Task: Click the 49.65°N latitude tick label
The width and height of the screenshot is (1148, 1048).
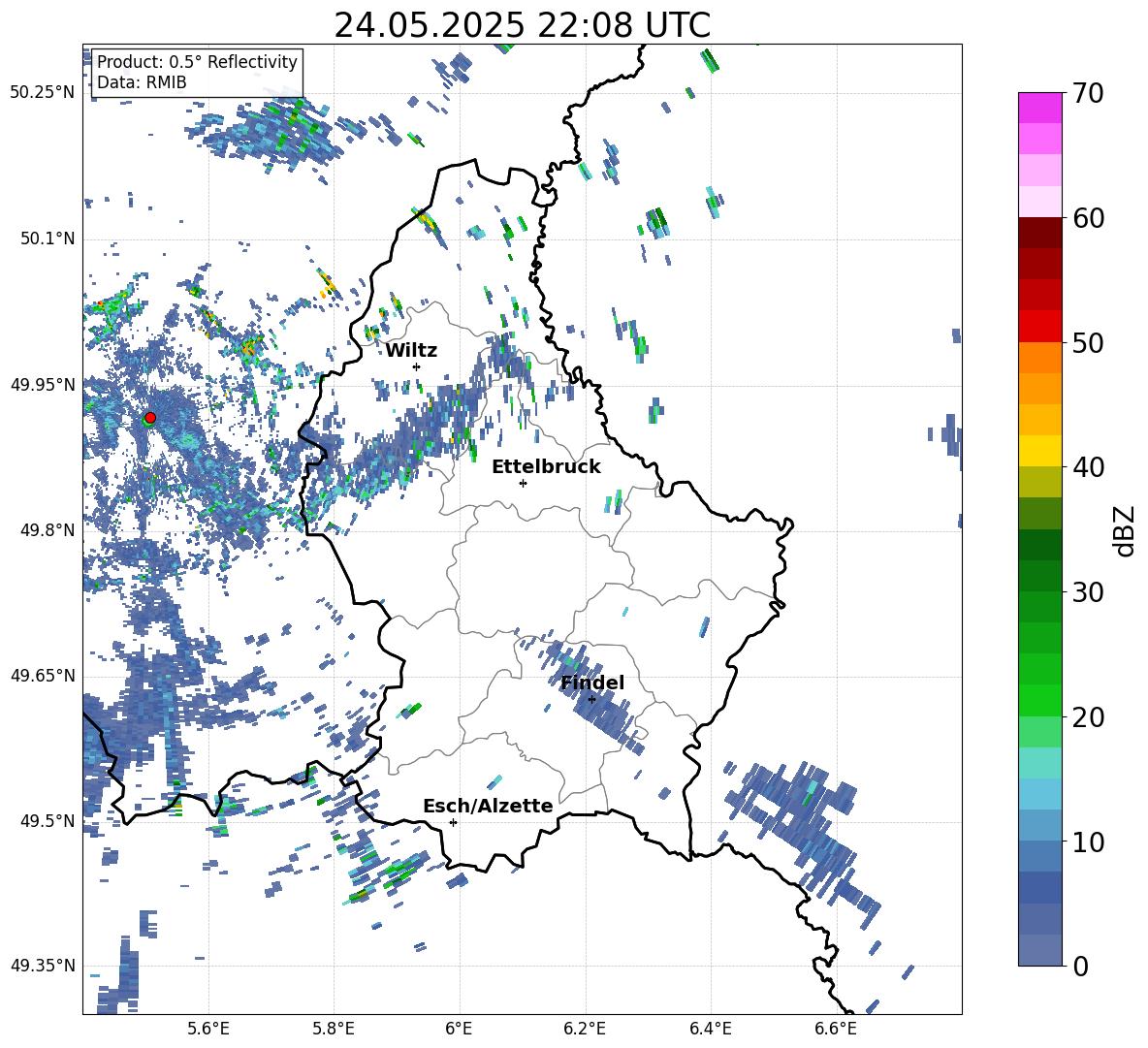Action: pyautogui.click(x=43, y=675)
